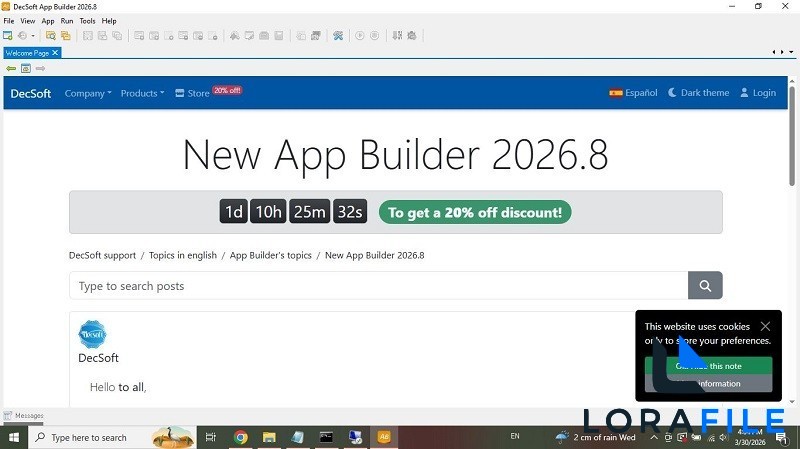This screenshot has height=449, width=800.
Task: Open the Windows Start menu
Action: [14, 438]
